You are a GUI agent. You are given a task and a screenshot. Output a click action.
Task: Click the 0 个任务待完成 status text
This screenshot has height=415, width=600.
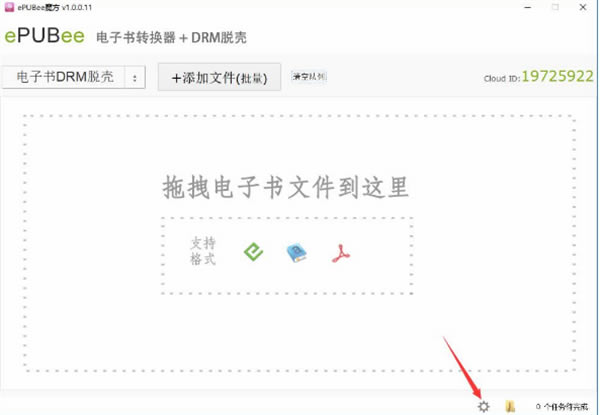pyautogui.click(x=562, y=407)
